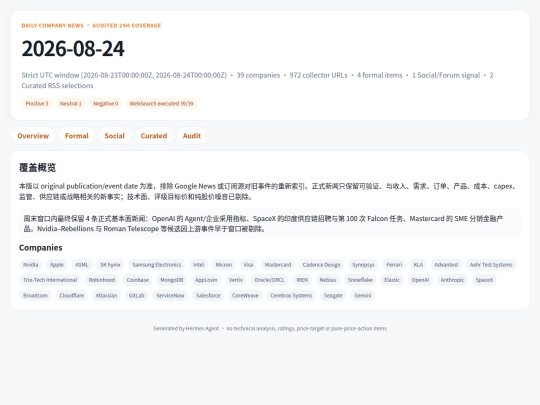
Task: Select the Apple company chip
Action: pos(57,265)
